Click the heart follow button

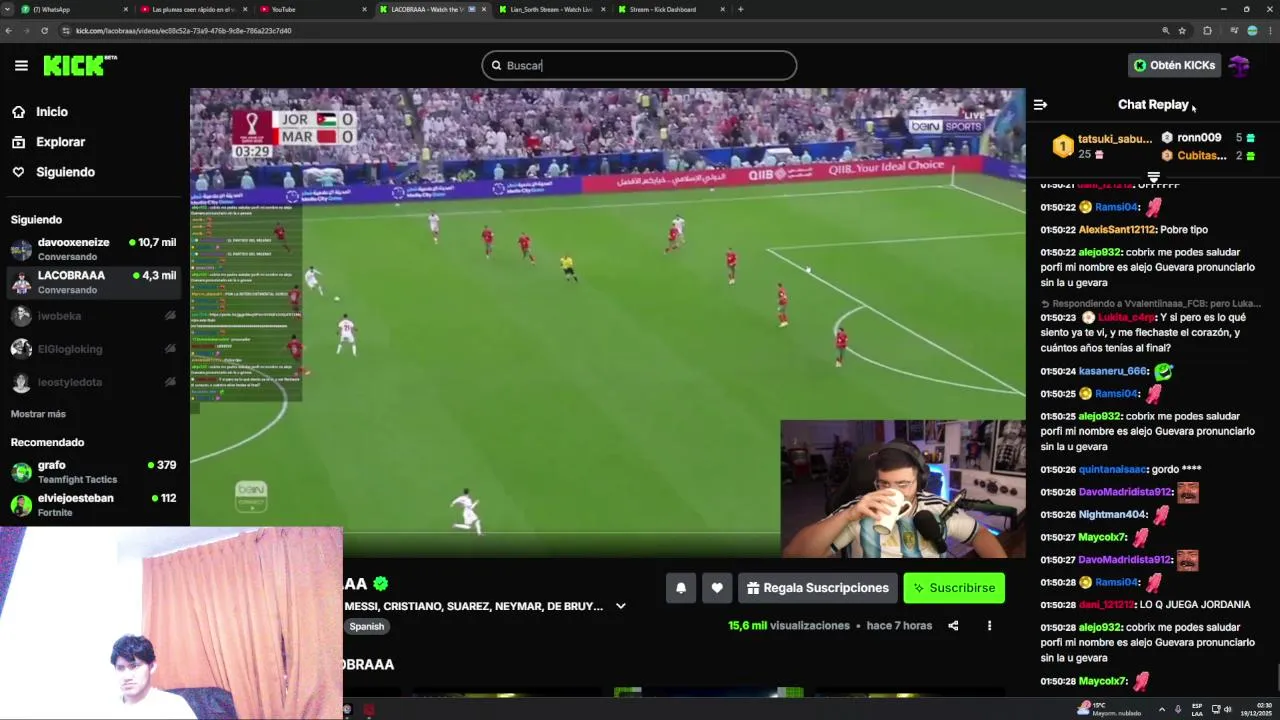(x=717, y=588)
